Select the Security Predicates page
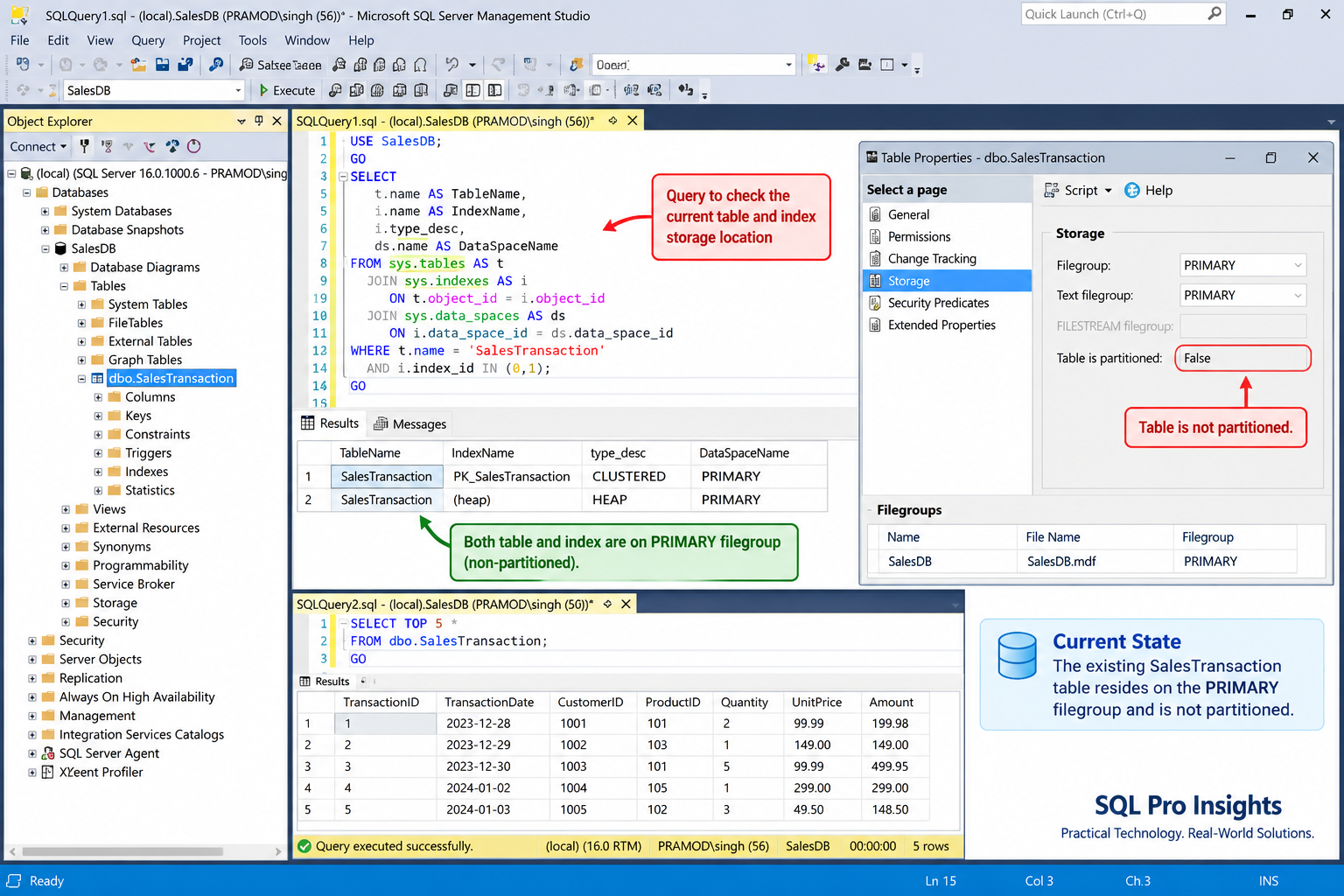 pyautogui.click(x=938, y=303)
